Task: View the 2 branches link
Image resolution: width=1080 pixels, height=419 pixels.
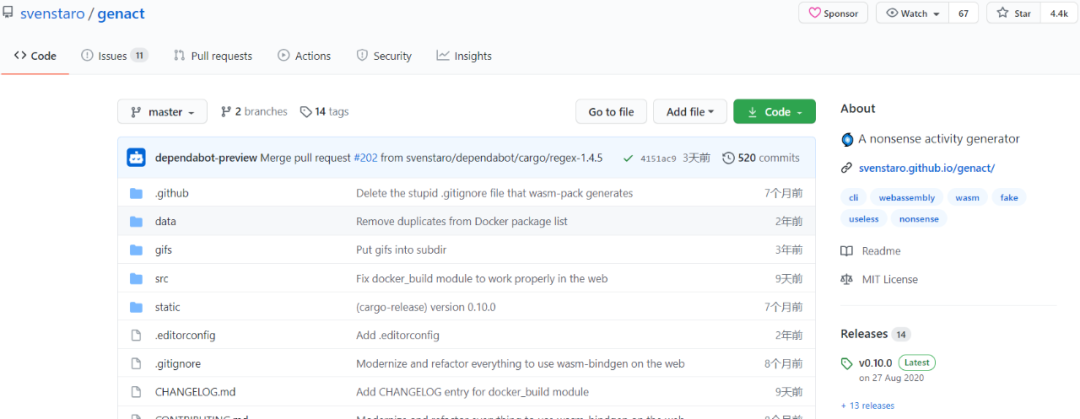Action: [x=254, y=112]
